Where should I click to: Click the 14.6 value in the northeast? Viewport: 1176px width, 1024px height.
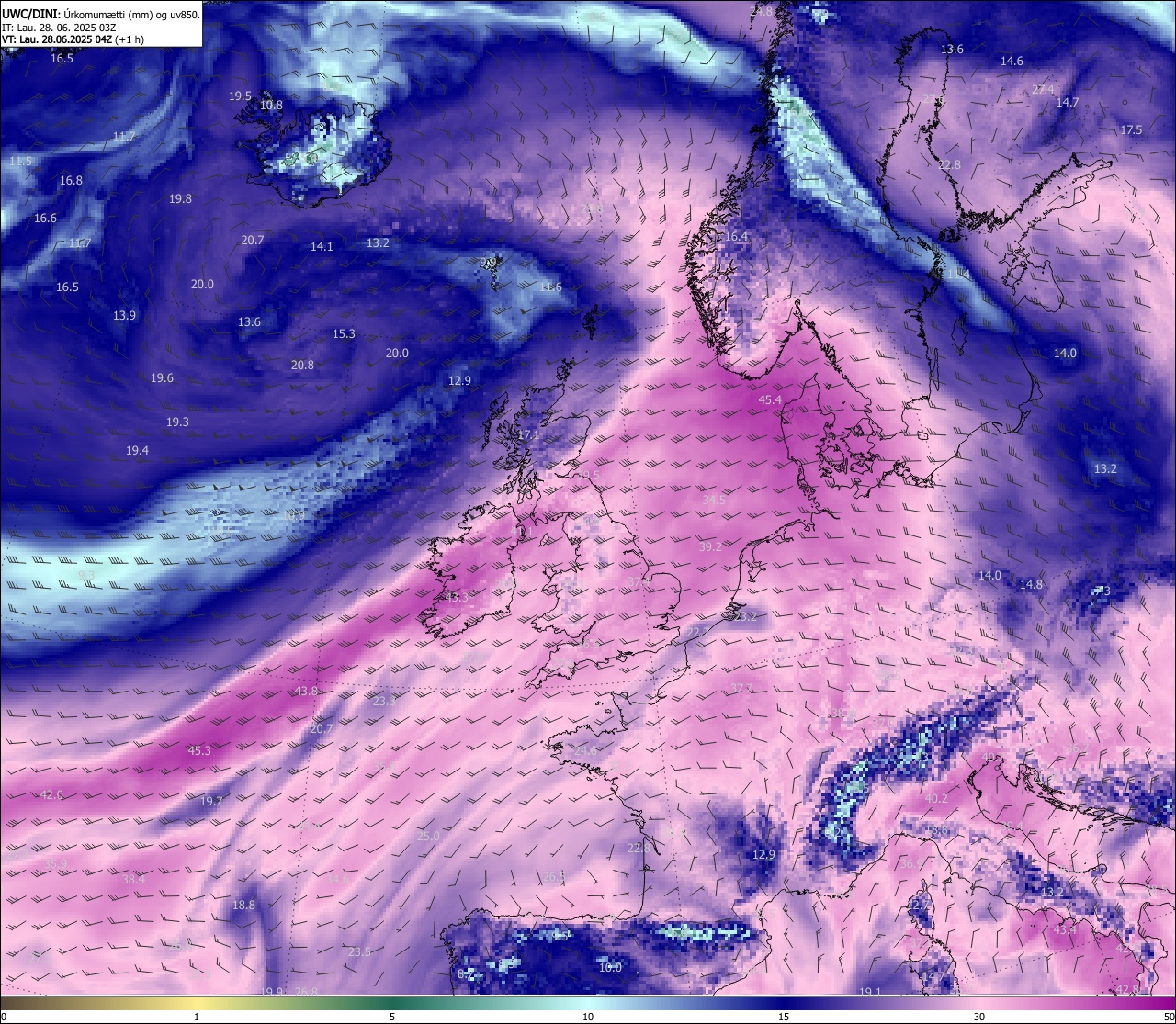point(1012,62)
